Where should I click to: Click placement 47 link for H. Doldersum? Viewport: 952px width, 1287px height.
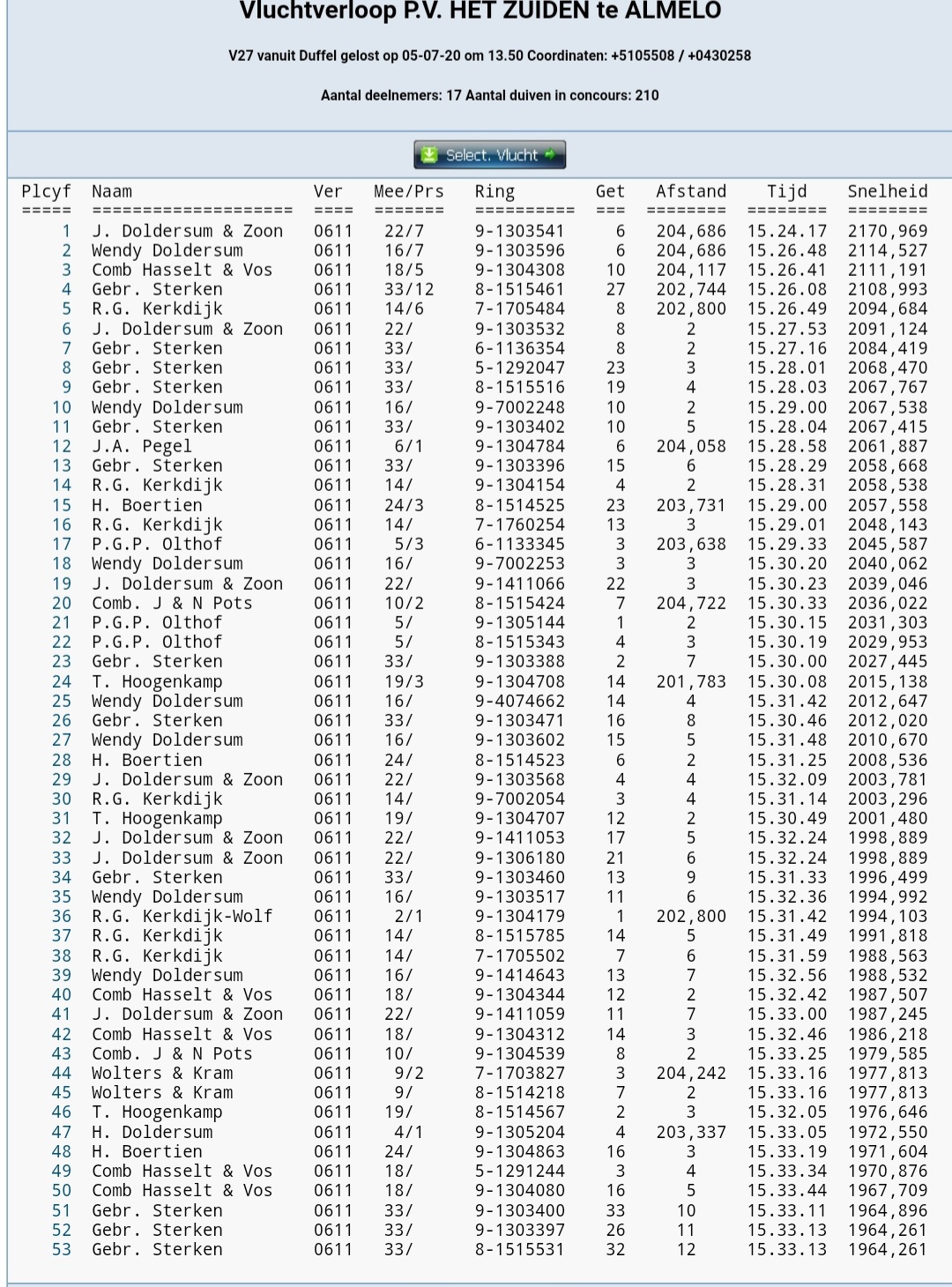pyautogui.click(x=62, y=1132)
